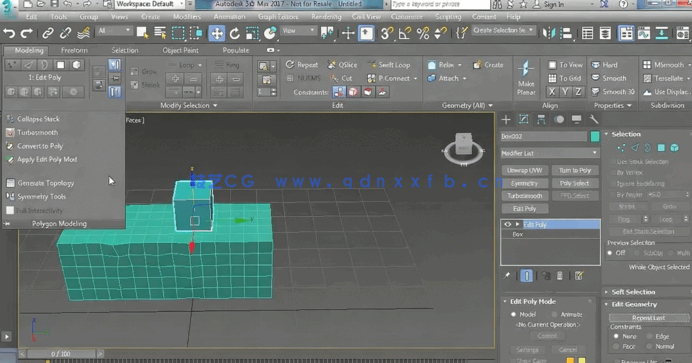692x363 pixels.
Task: Click the Box002 object name field
Action: 544,136
